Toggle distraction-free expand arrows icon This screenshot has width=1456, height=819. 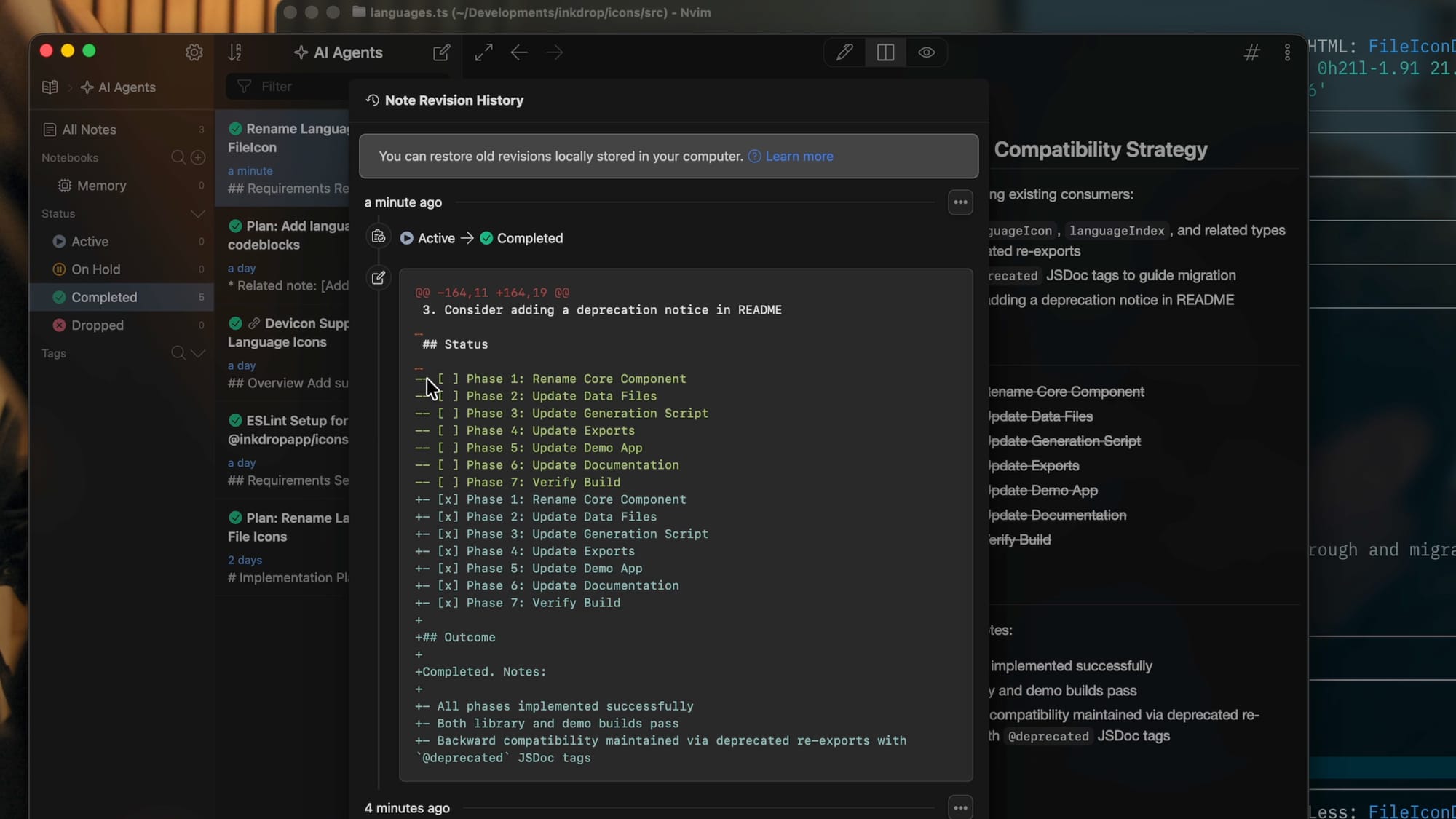coord(483,52)
